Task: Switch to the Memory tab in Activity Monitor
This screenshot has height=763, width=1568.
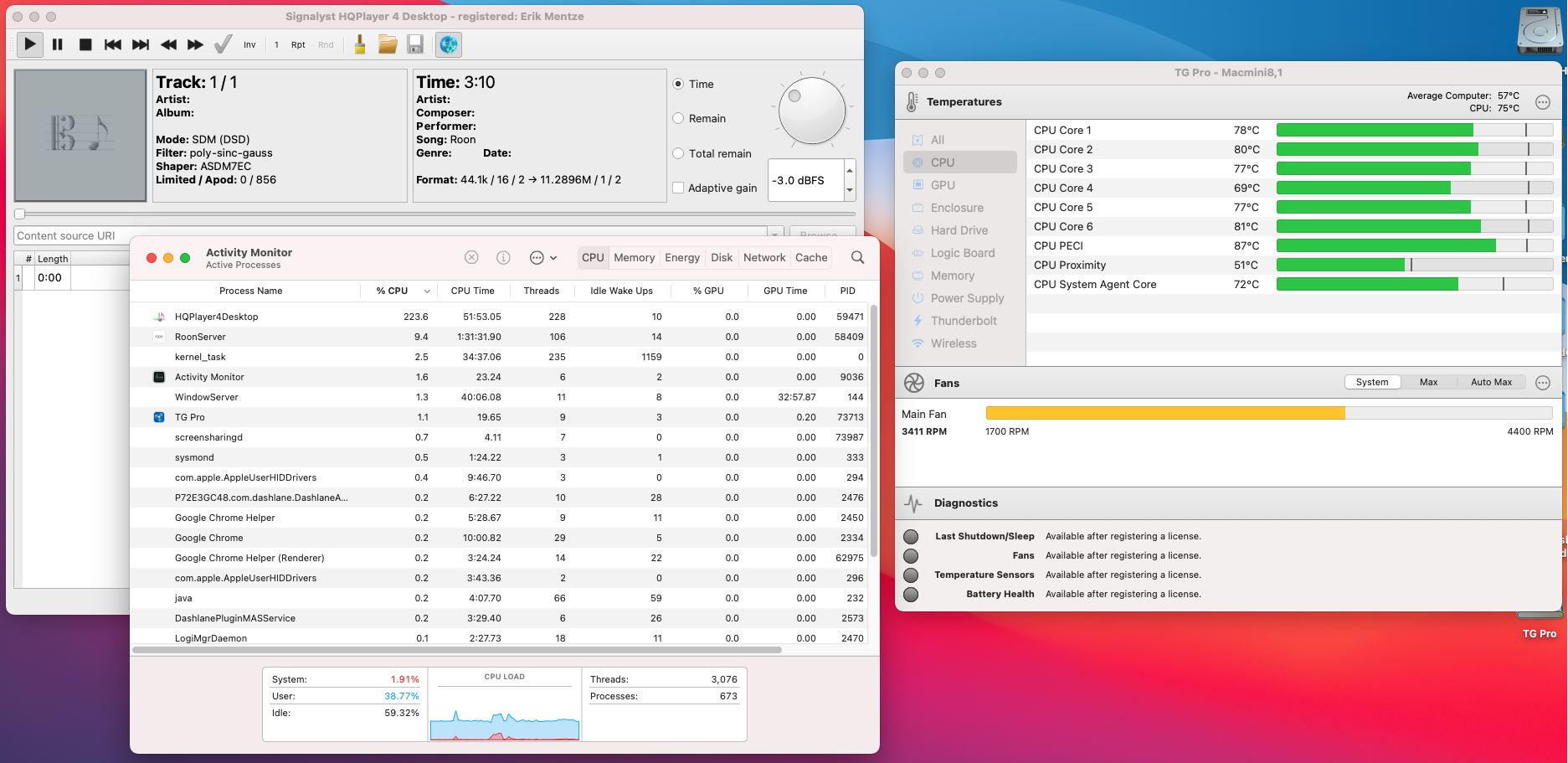Action: point(634,258)
